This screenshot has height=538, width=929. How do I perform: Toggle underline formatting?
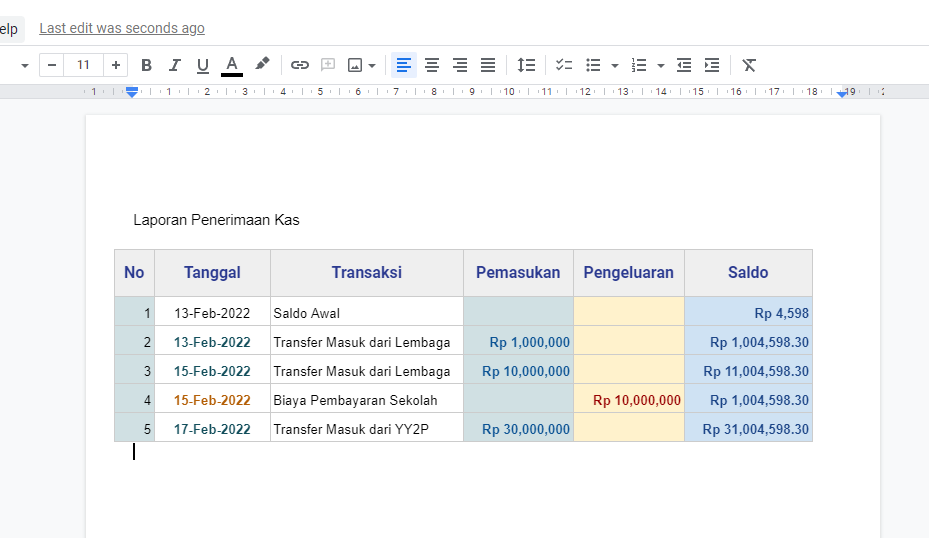(203, 65)
